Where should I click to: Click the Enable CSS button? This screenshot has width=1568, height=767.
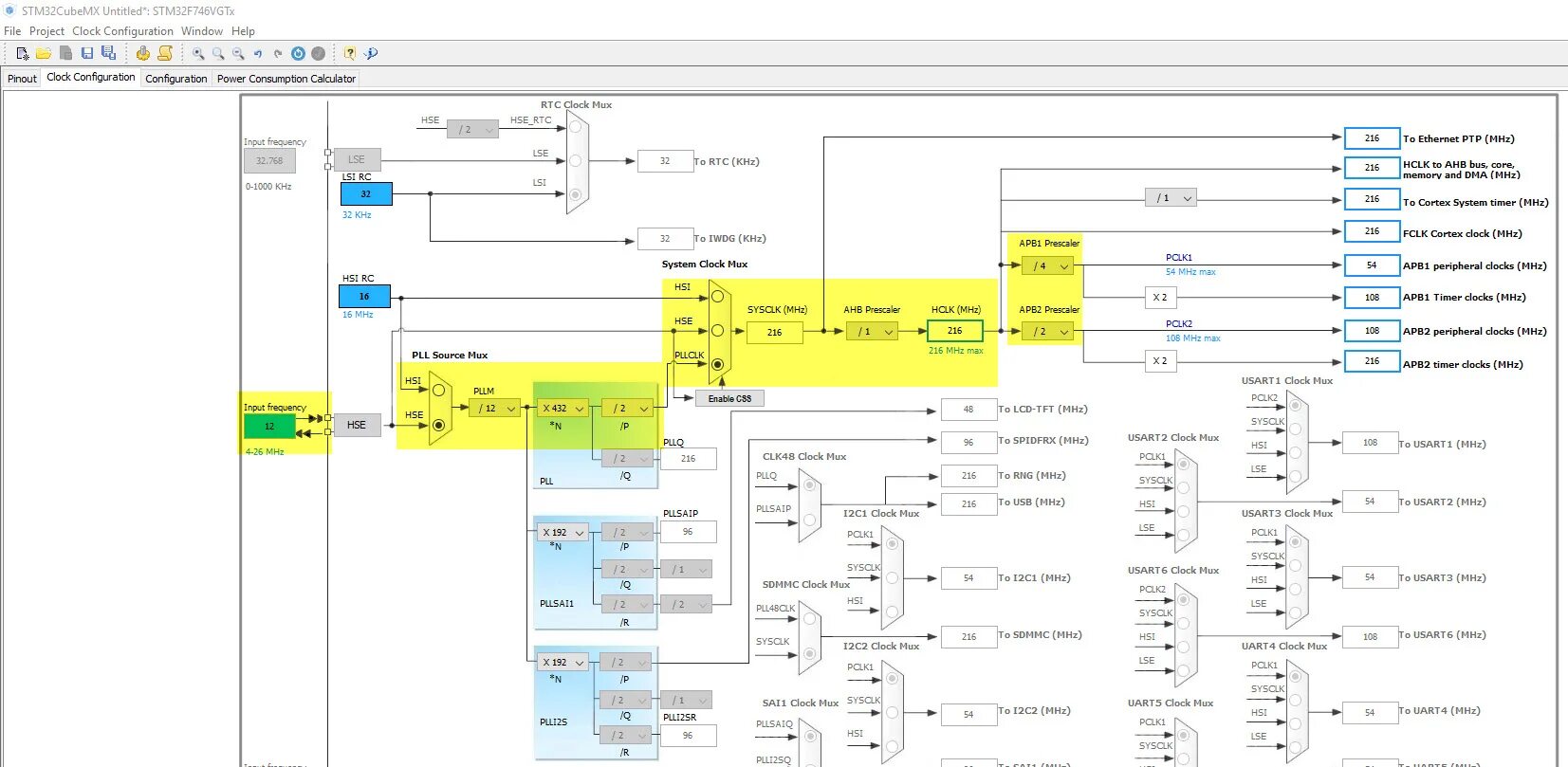point(729,398)
